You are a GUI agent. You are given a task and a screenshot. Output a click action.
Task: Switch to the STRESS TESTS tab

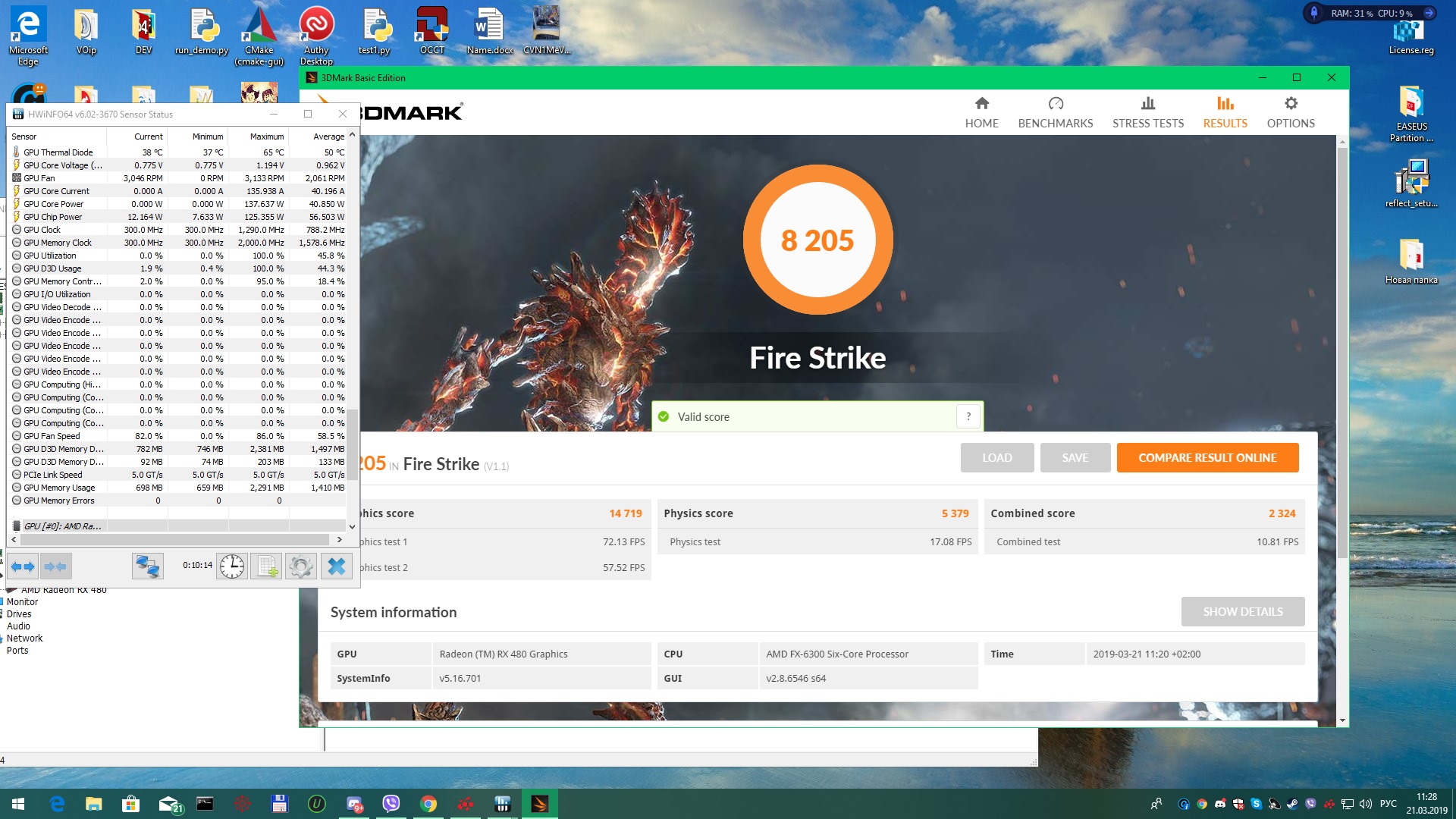[x=1147, y=112]
